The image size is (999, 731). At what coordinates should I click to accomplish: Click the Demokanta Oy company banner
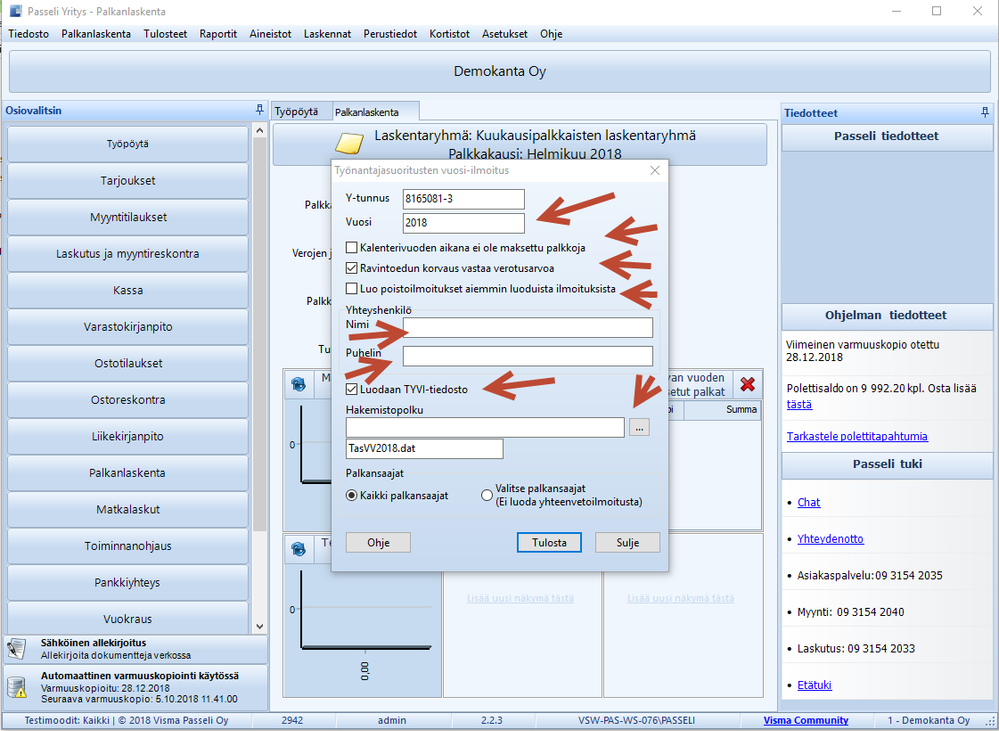click(500, 71)
